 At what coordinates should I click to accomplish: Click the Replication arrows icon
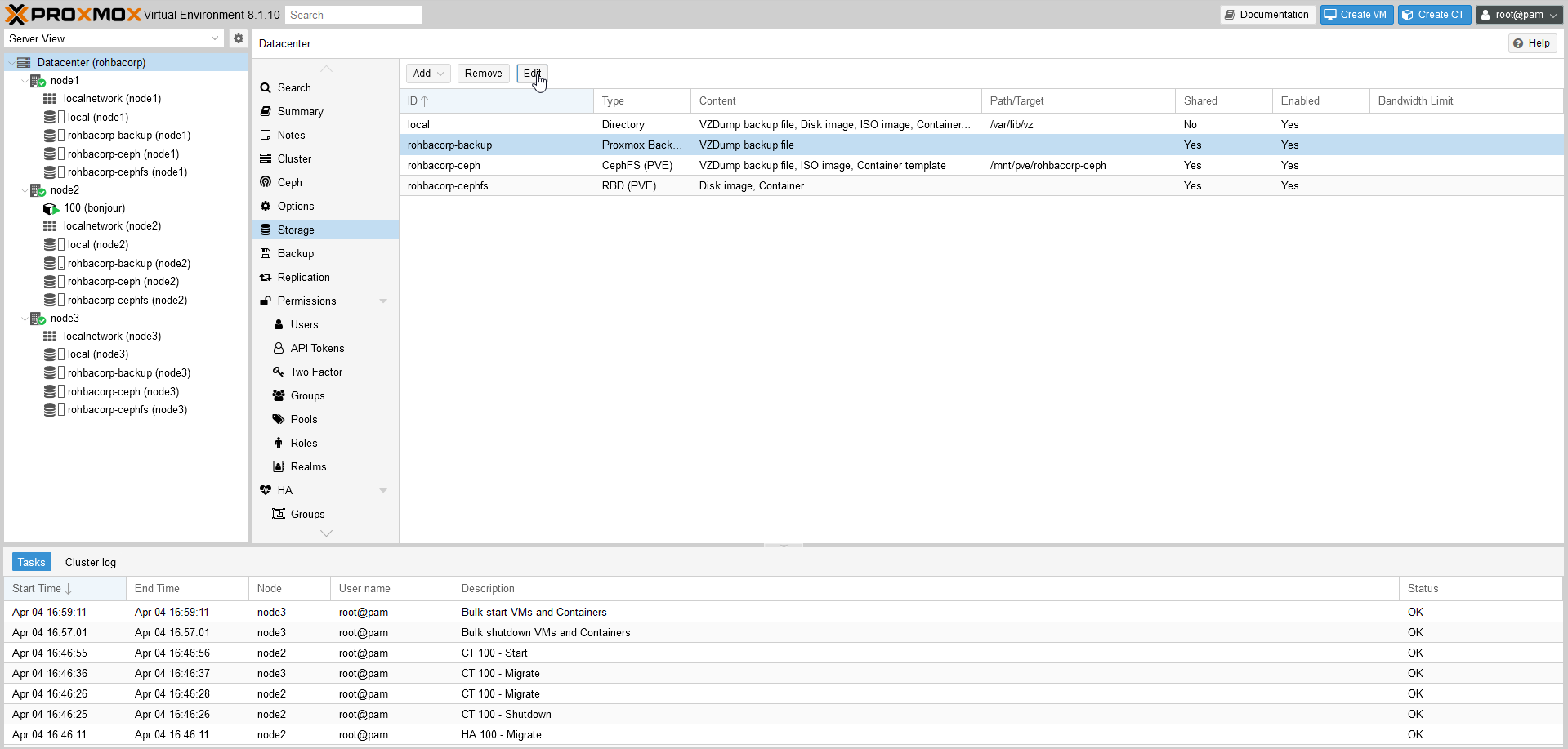coord(266,278)
